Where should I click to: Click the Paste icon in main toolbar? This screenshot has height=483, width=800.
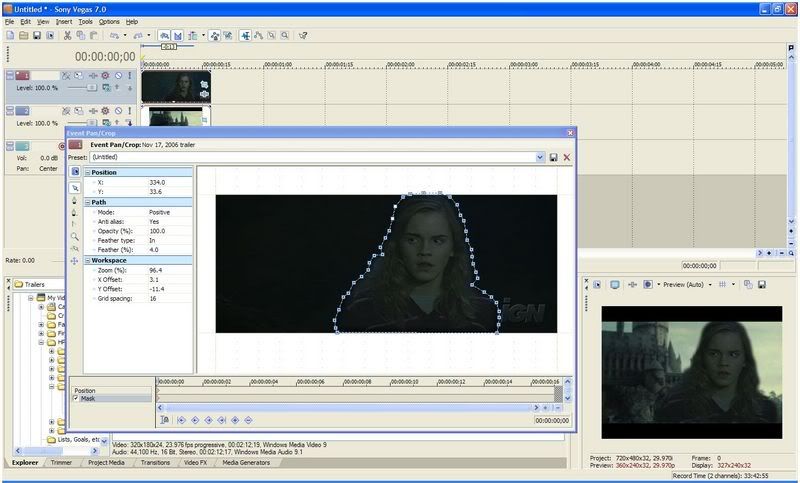click(94, 35)
